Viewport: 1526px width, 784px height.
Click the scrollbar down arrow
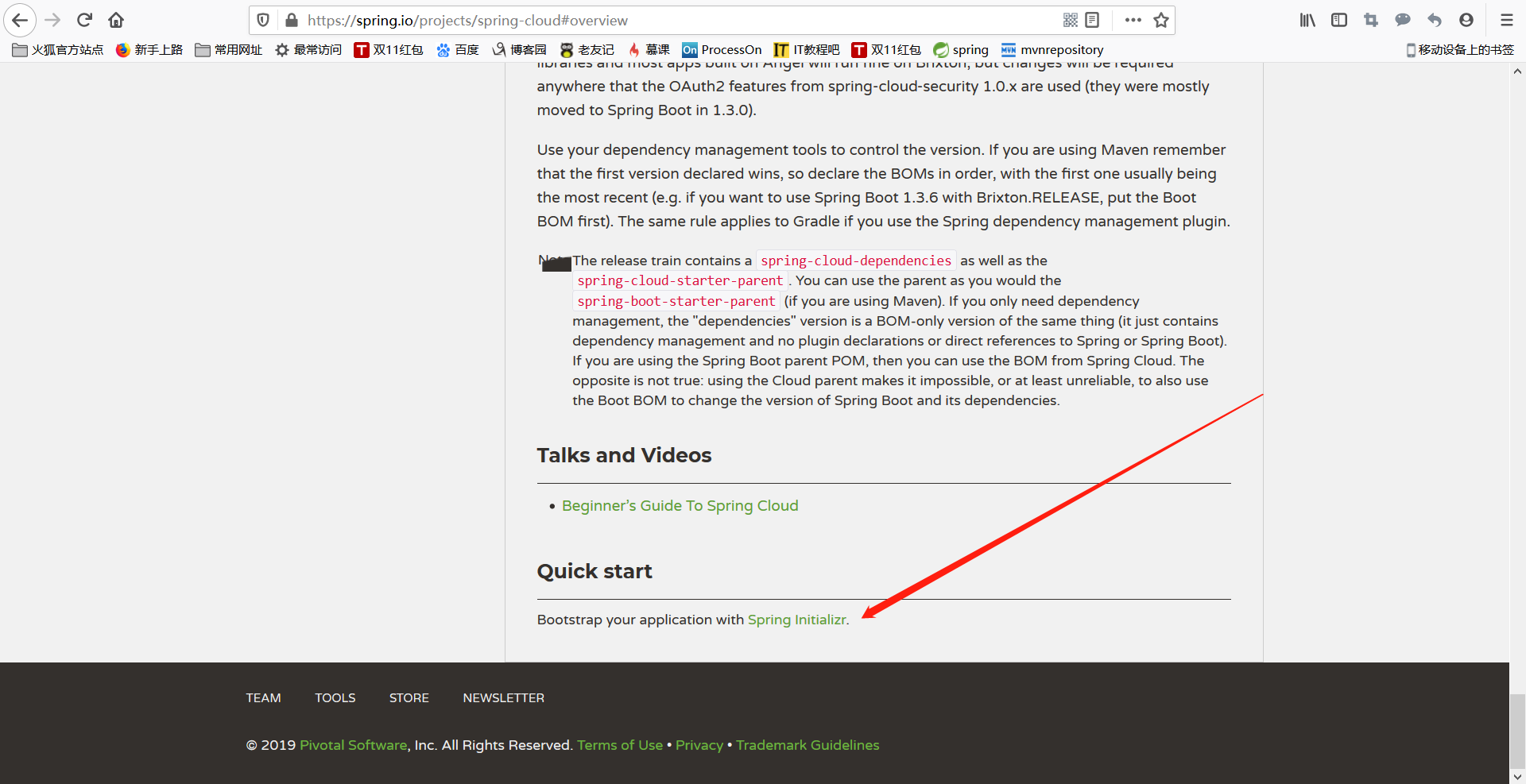pos(1517,776)
